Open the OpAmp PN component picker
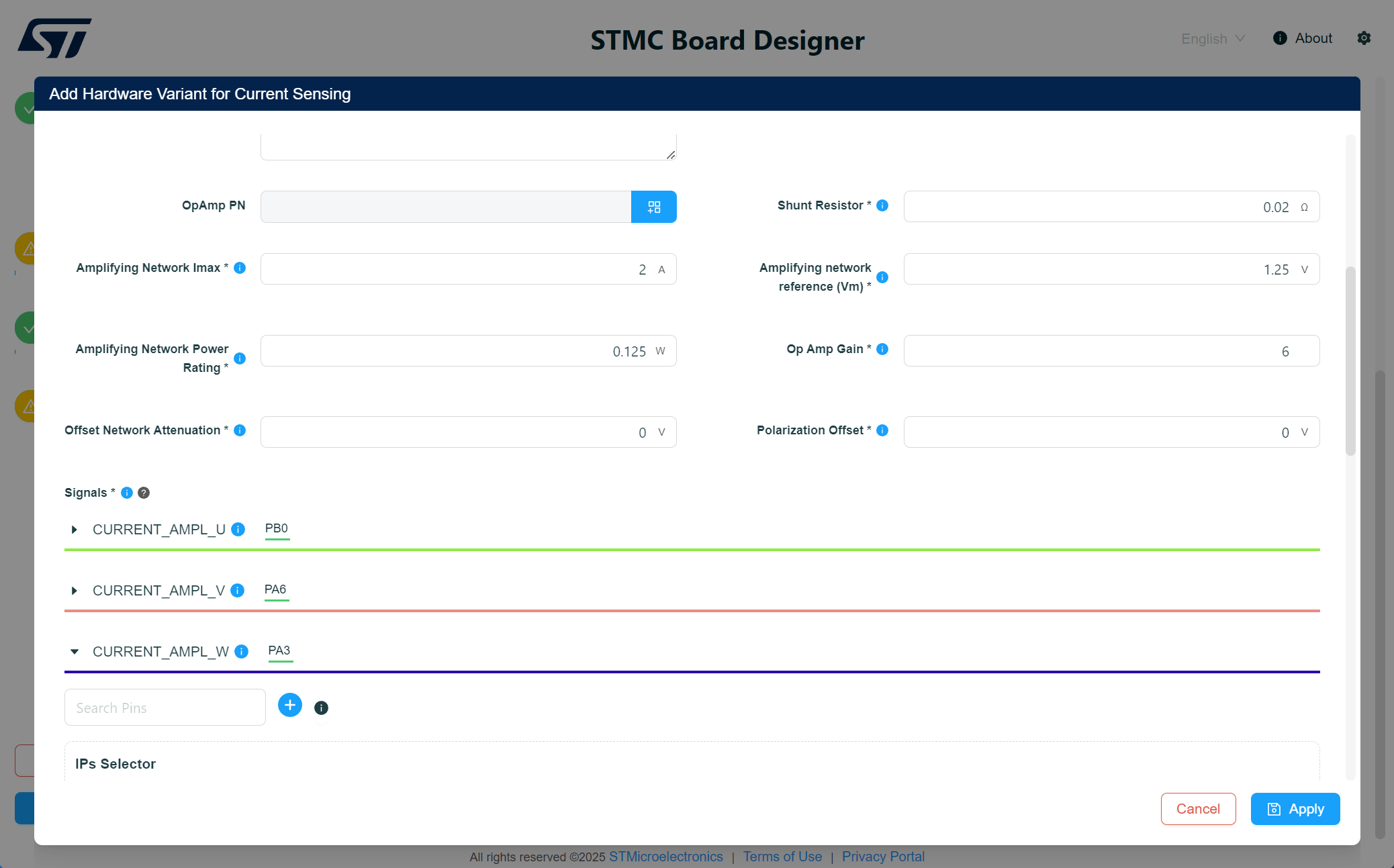Viewport: 1394px width, 868px height. click(x=653, y=206)
